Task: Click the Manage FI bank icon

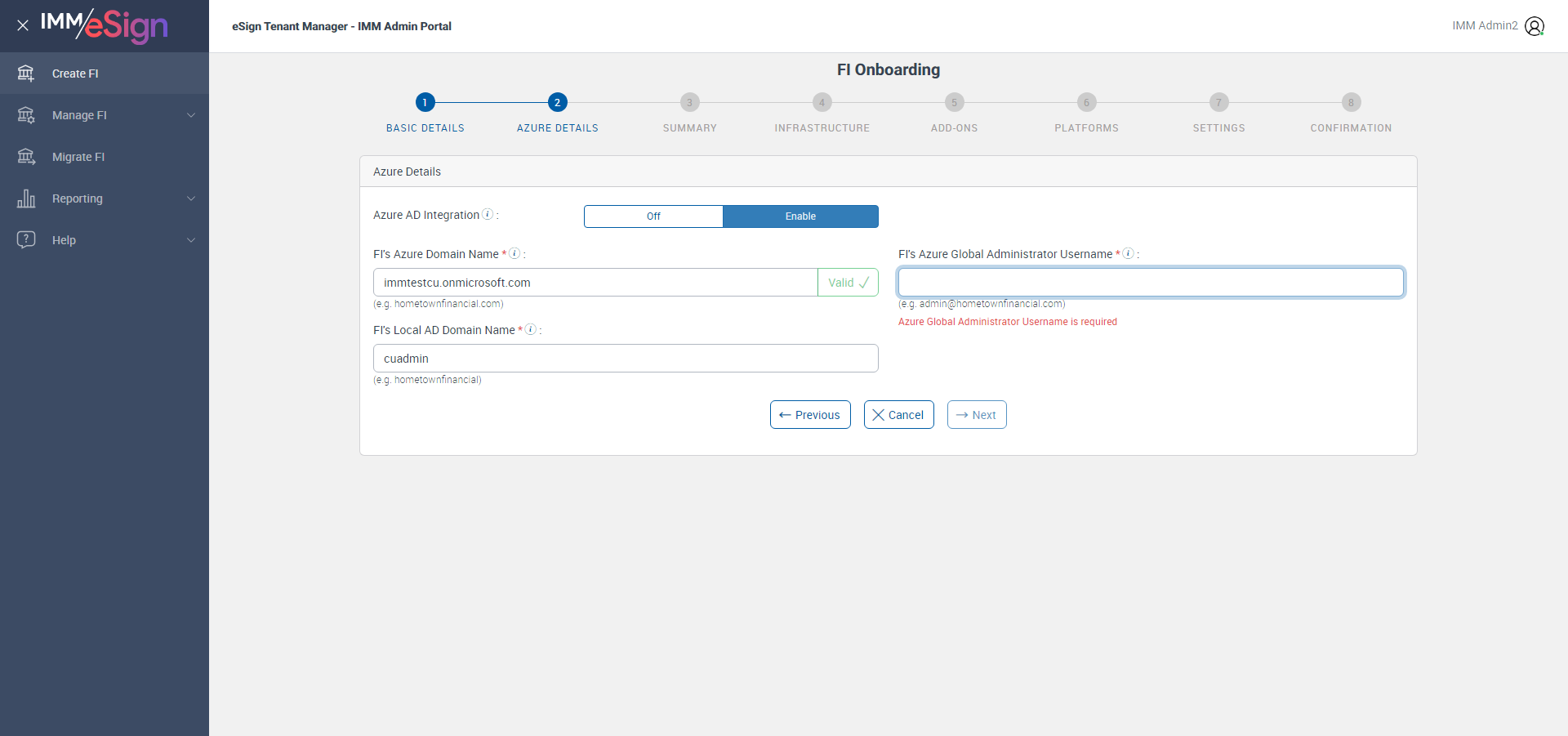Action: pos(26,115)
